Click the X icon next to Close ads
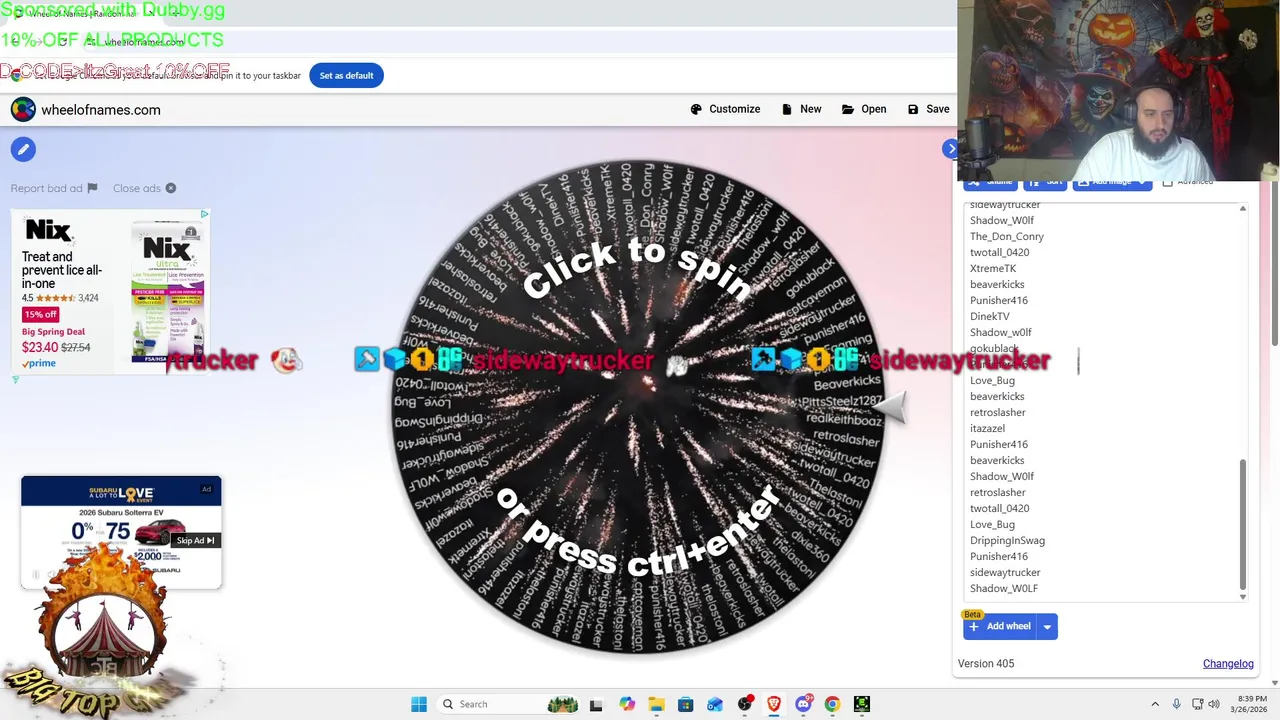 click(171, 188)
